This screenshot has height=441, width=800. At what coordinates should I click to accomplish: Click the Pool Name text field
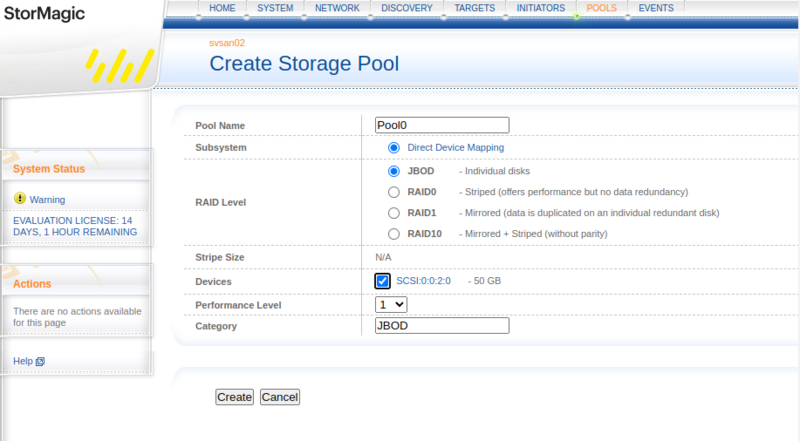pyautogui.click(x=441, y=125)
